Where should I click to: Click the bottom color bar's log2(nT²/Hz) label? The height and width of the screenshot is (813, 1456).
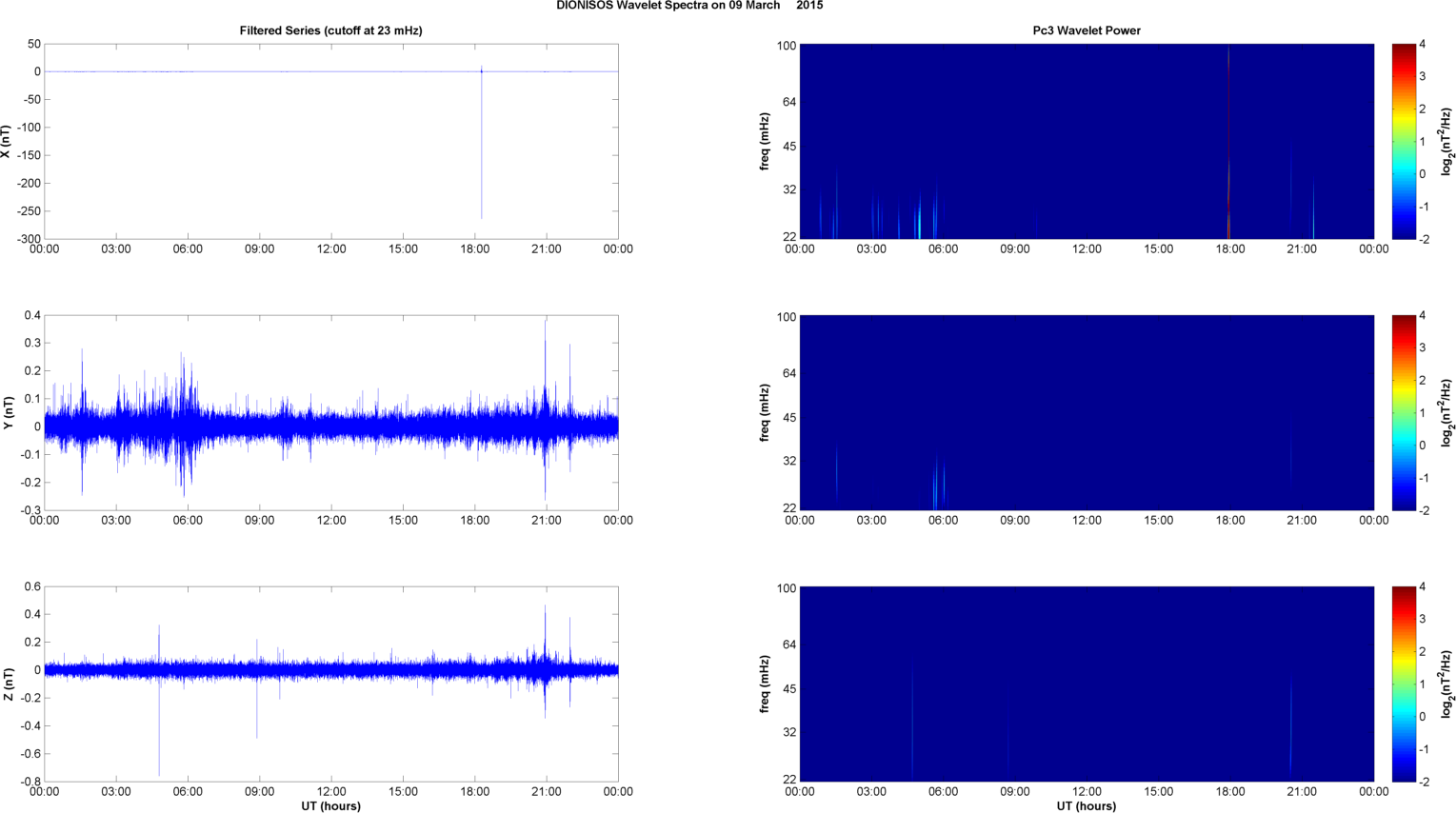[x=1446, y=684]
